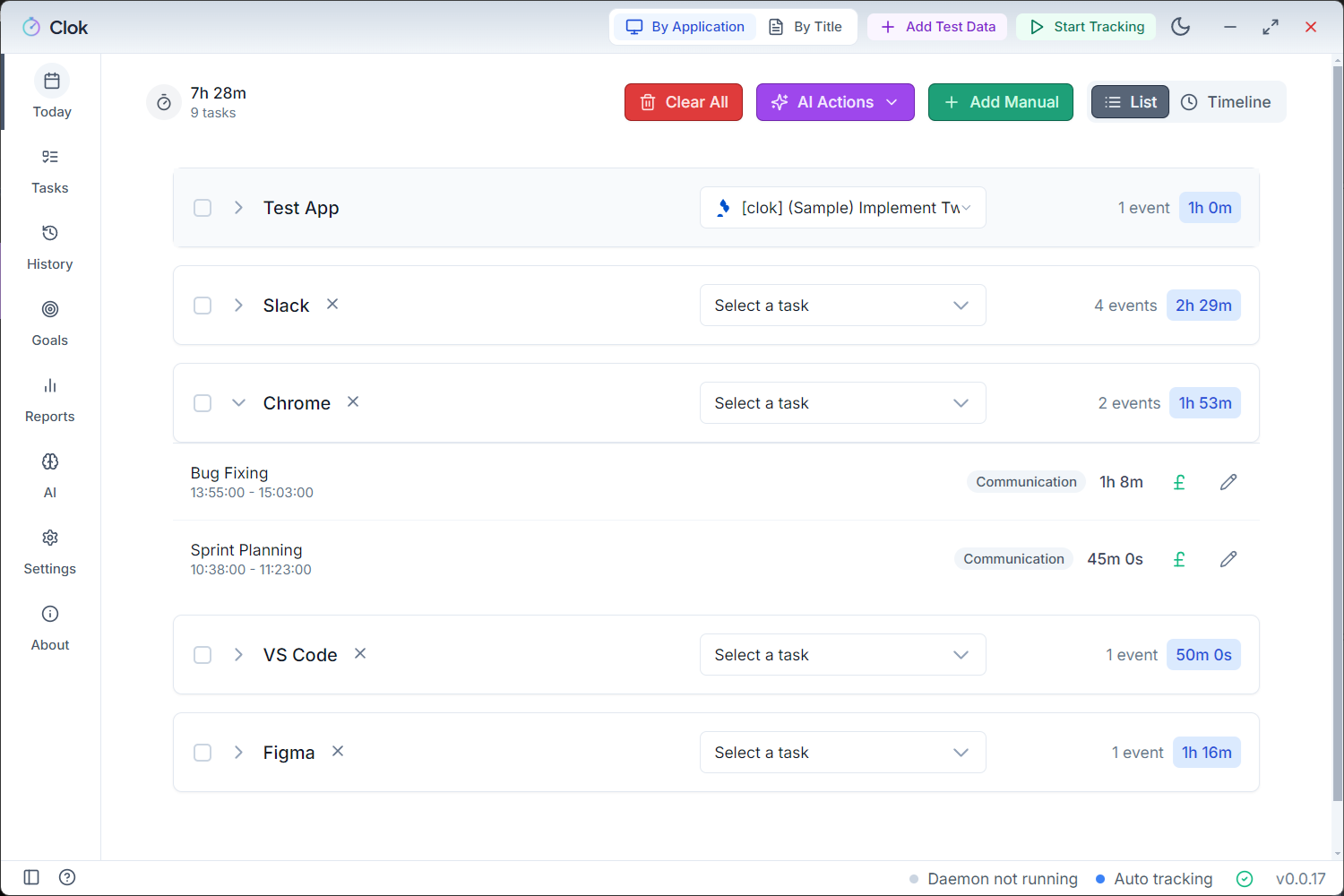
Task: Open the Today view in sidebar
Action: [51, 92]
